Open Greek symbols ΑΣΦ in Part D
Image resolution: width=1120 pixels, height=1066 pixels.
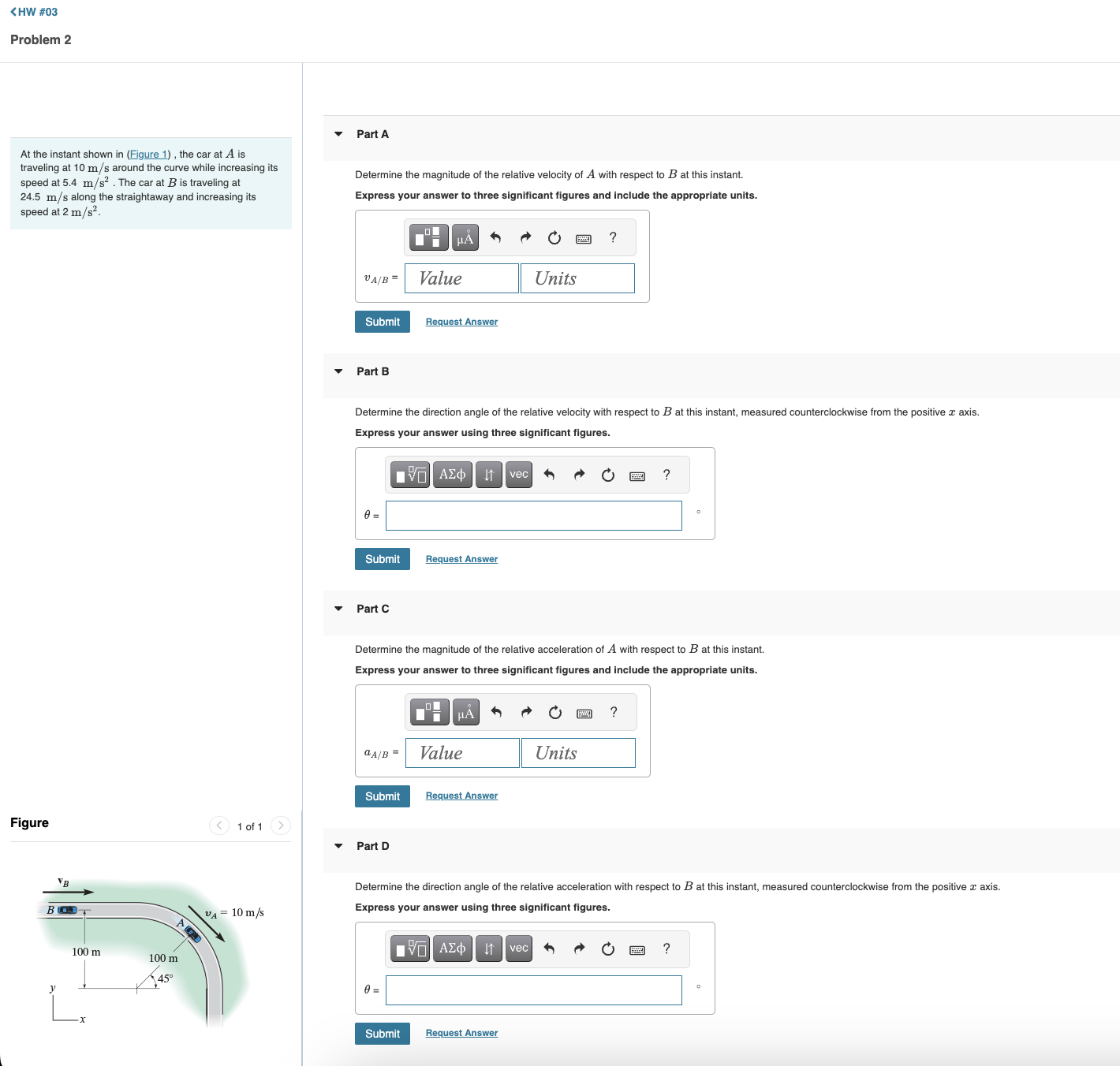point(453,949)
